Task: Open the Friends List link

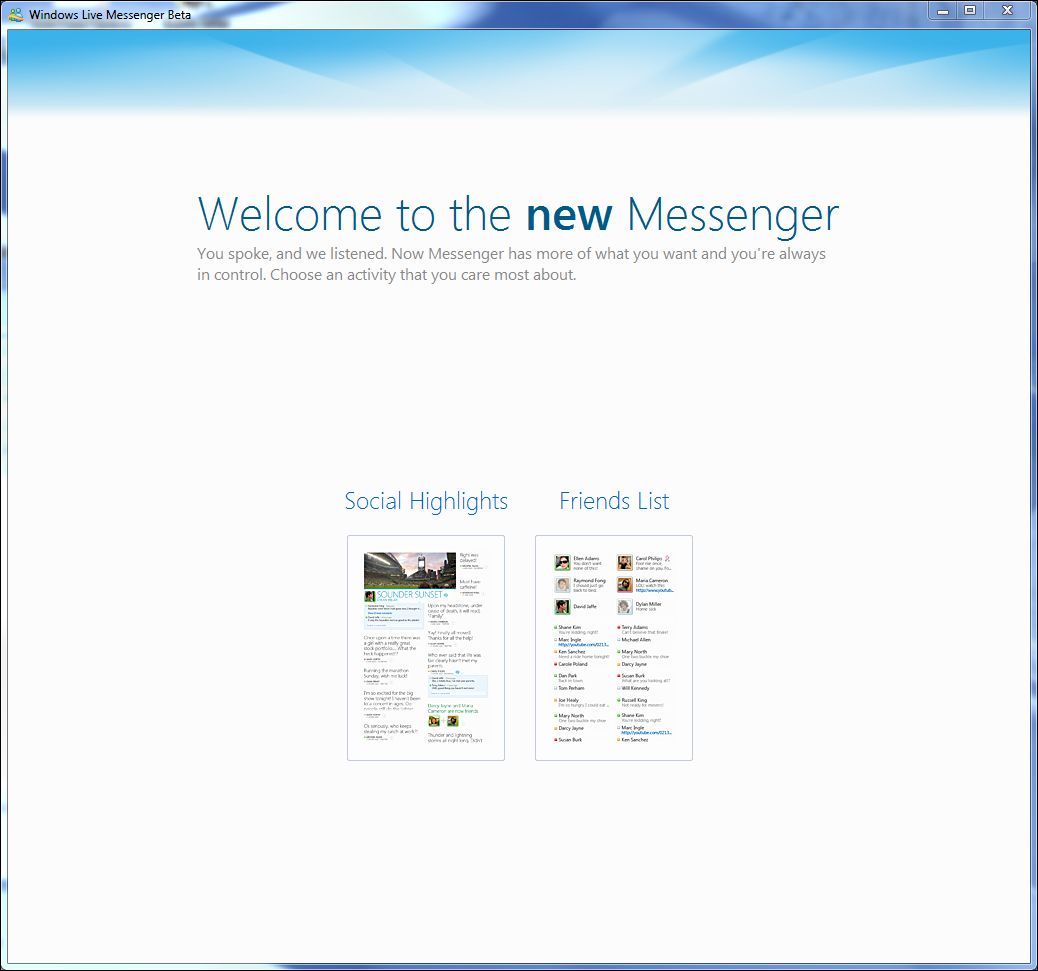Action: [614, 501]
